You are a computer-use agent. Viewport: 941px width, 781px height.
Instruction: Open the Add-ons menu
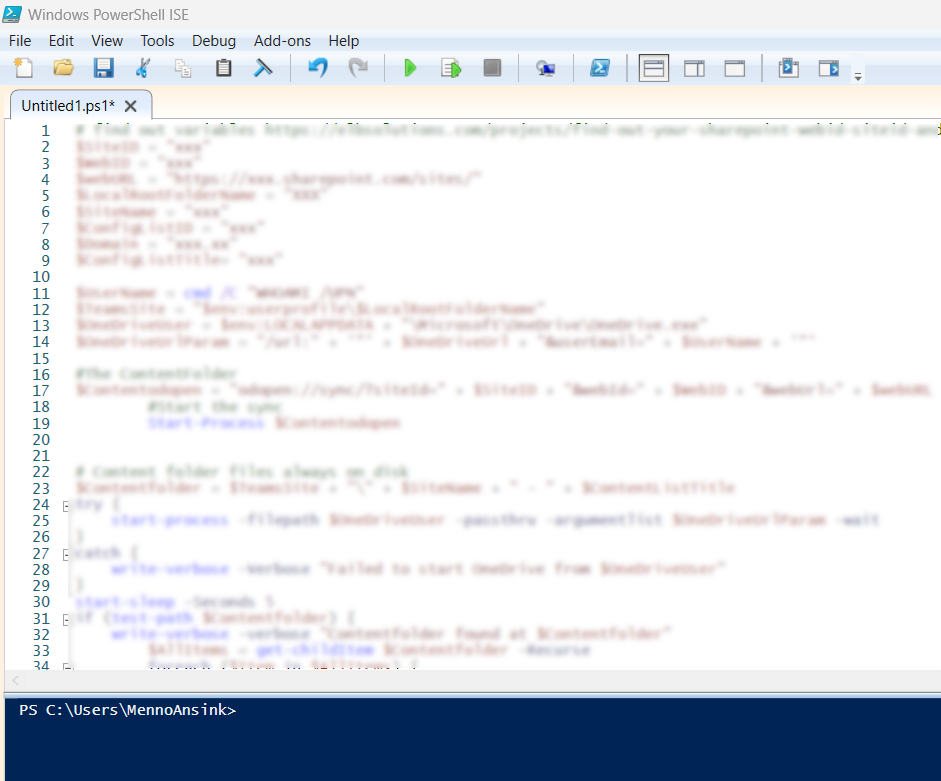click(282, 41)
